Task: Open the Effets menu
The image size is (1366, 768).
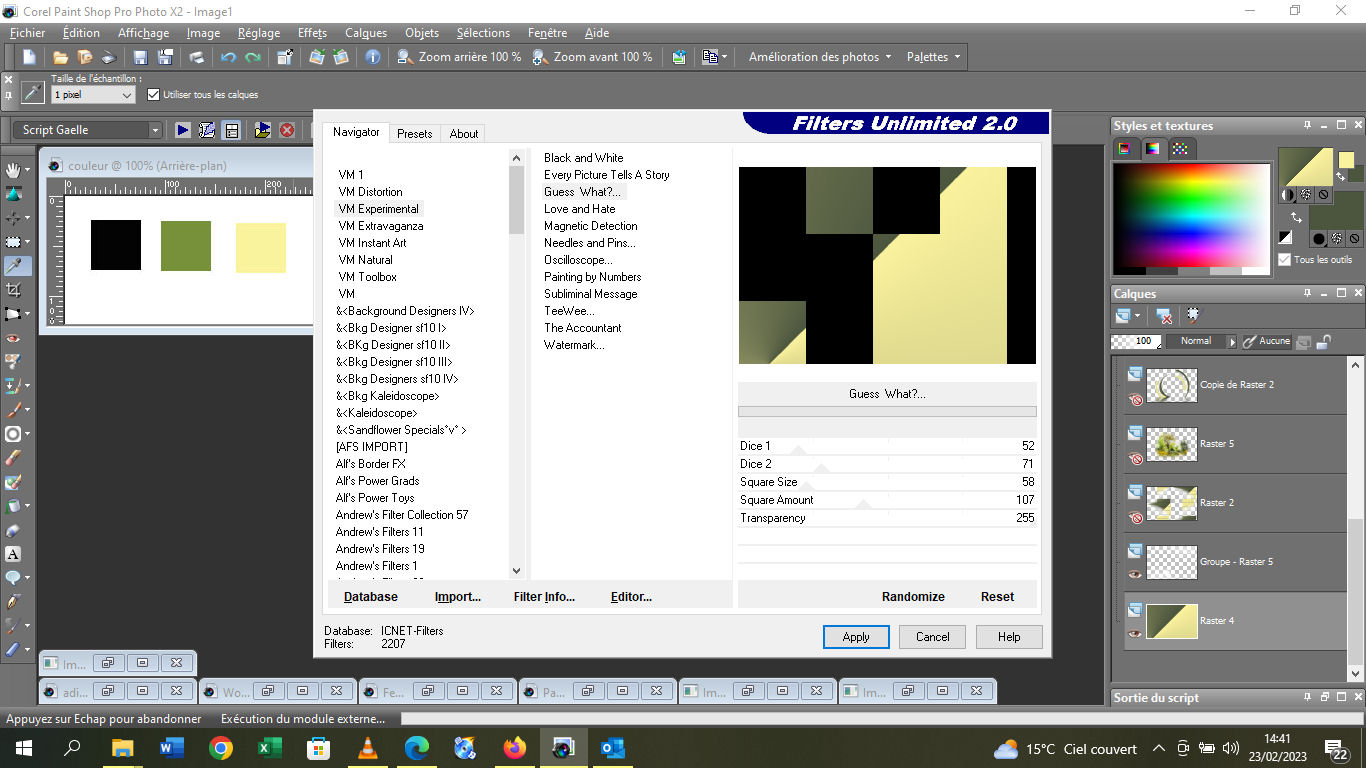Action: (x=312, y=33)
